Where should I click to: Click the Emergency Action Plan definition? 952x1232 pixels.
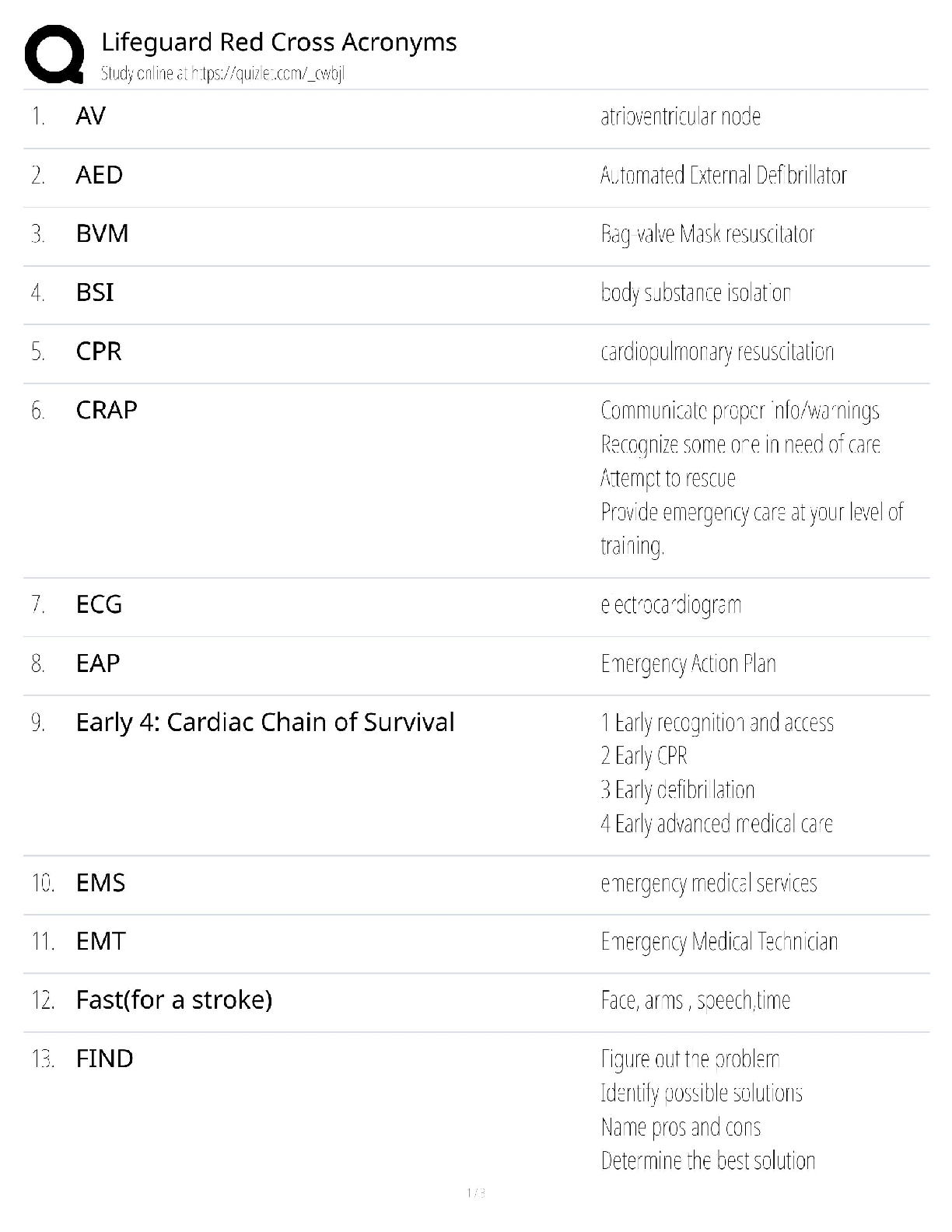tap(688, 664)
